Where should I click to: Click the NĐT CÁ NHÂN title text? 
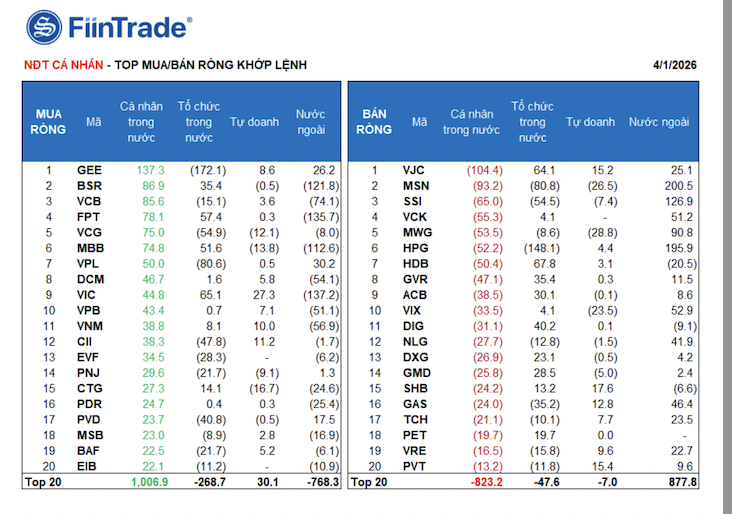click(x=62, y=65)
